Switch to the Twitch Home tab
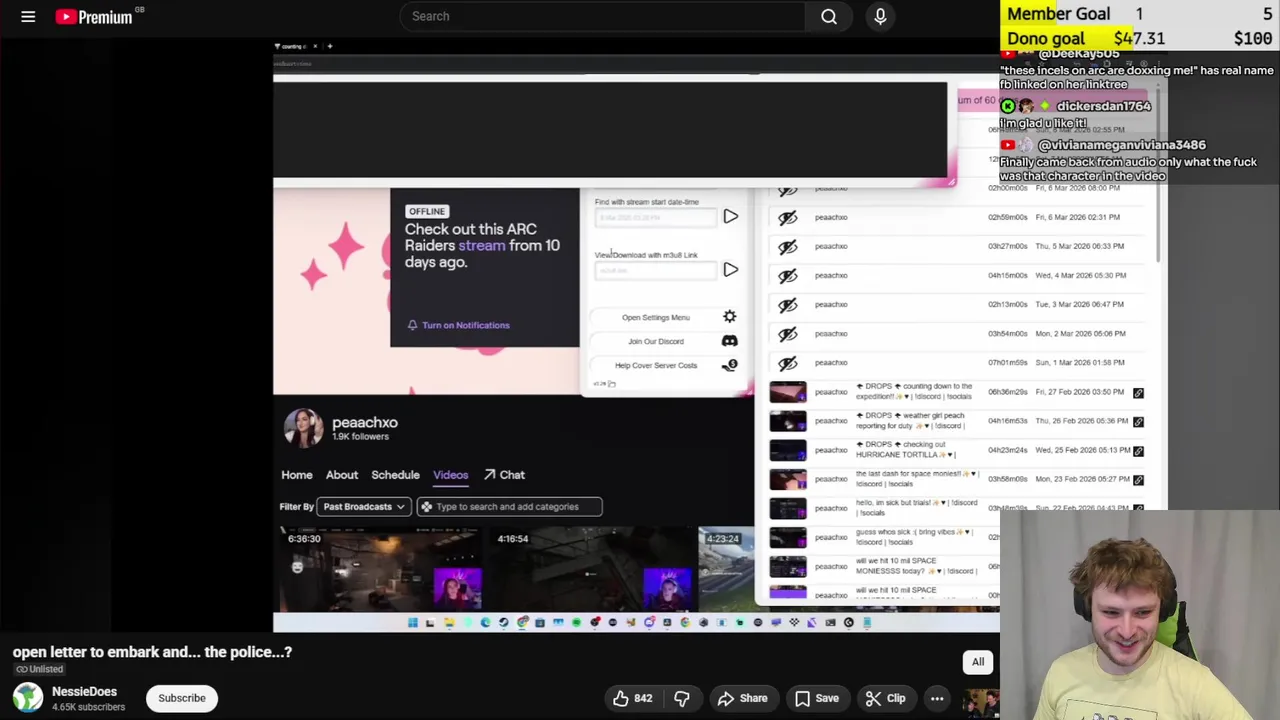The height and width of the screenshot is (720, 1280). click(x=297, y=475)
